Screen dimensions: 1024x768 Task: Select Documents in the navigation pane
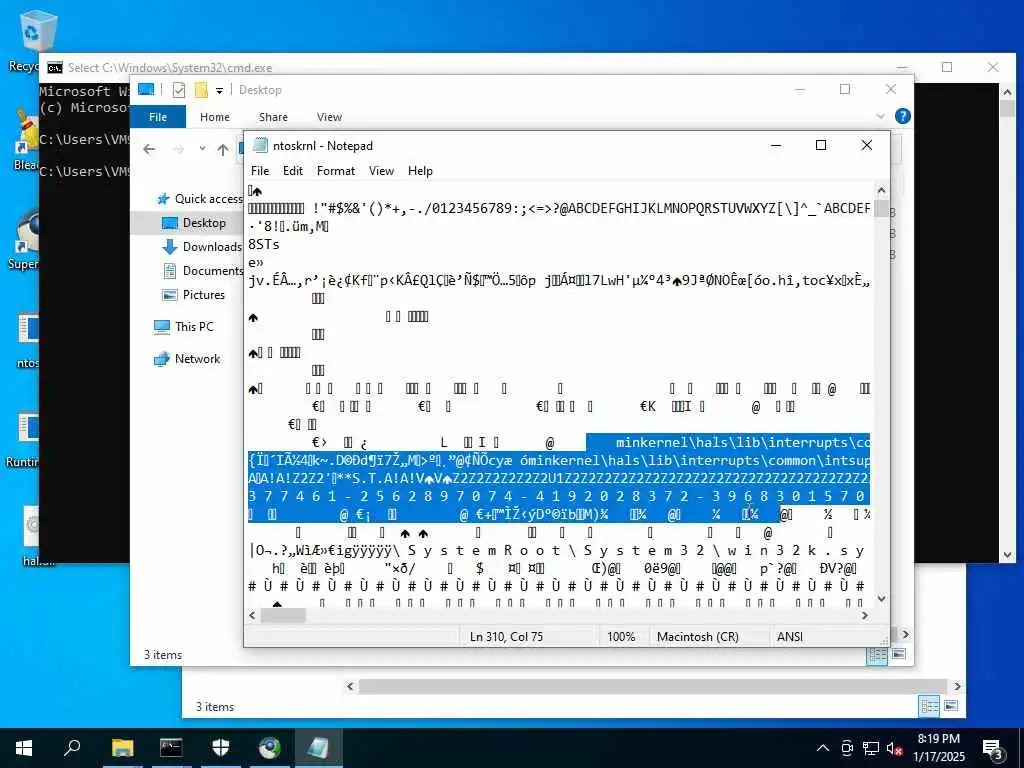(202, 270)
